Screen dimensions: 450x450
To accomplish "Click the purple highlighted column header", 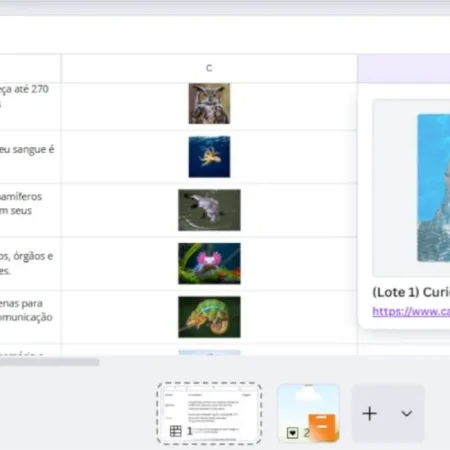I will (404, 68).
